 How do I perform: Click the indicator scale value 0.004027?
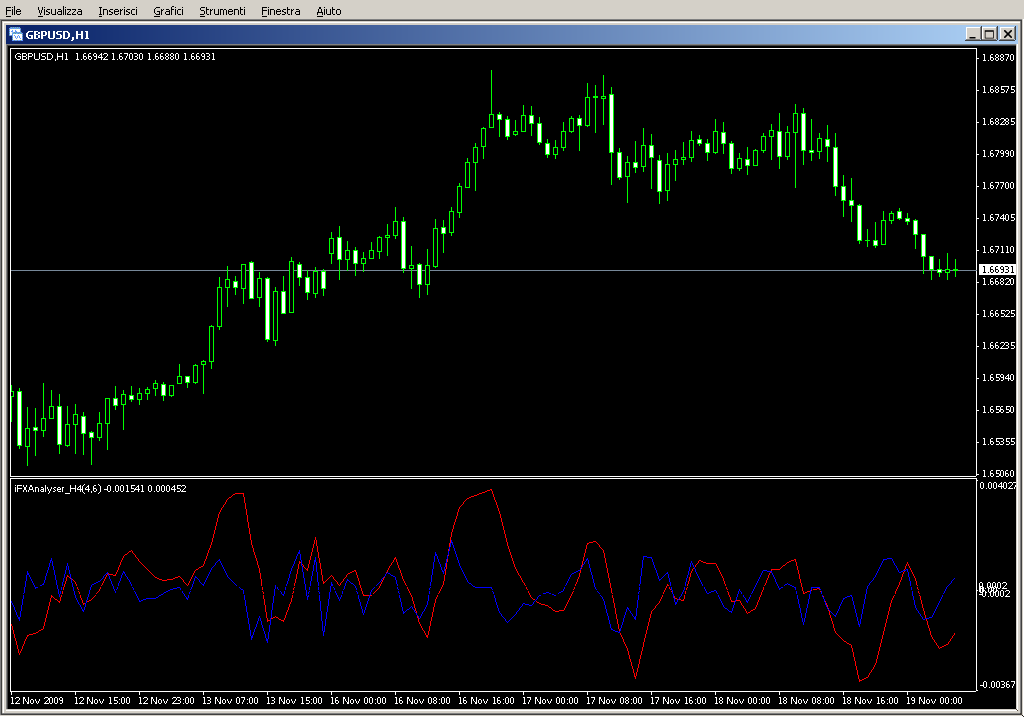(x=998, y=485)
